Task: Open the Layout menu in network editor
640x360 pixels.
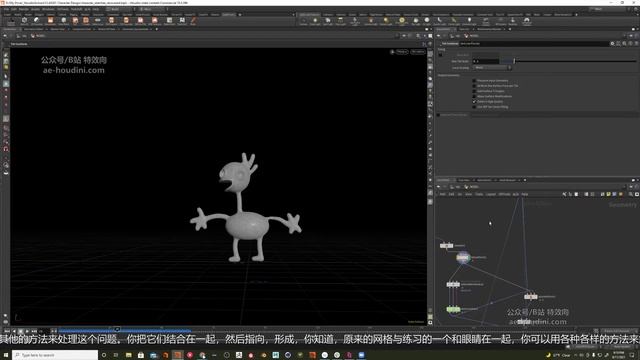Action: pos(491,194)
